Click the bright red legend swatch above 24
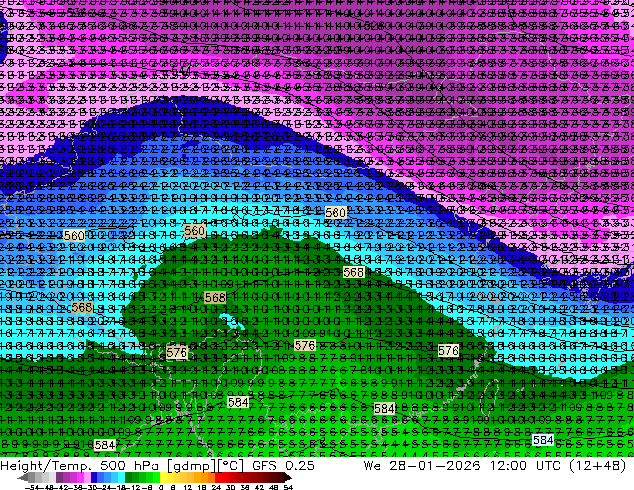The width and height of the screenshot is (634, 490). [x=218, y=478]
